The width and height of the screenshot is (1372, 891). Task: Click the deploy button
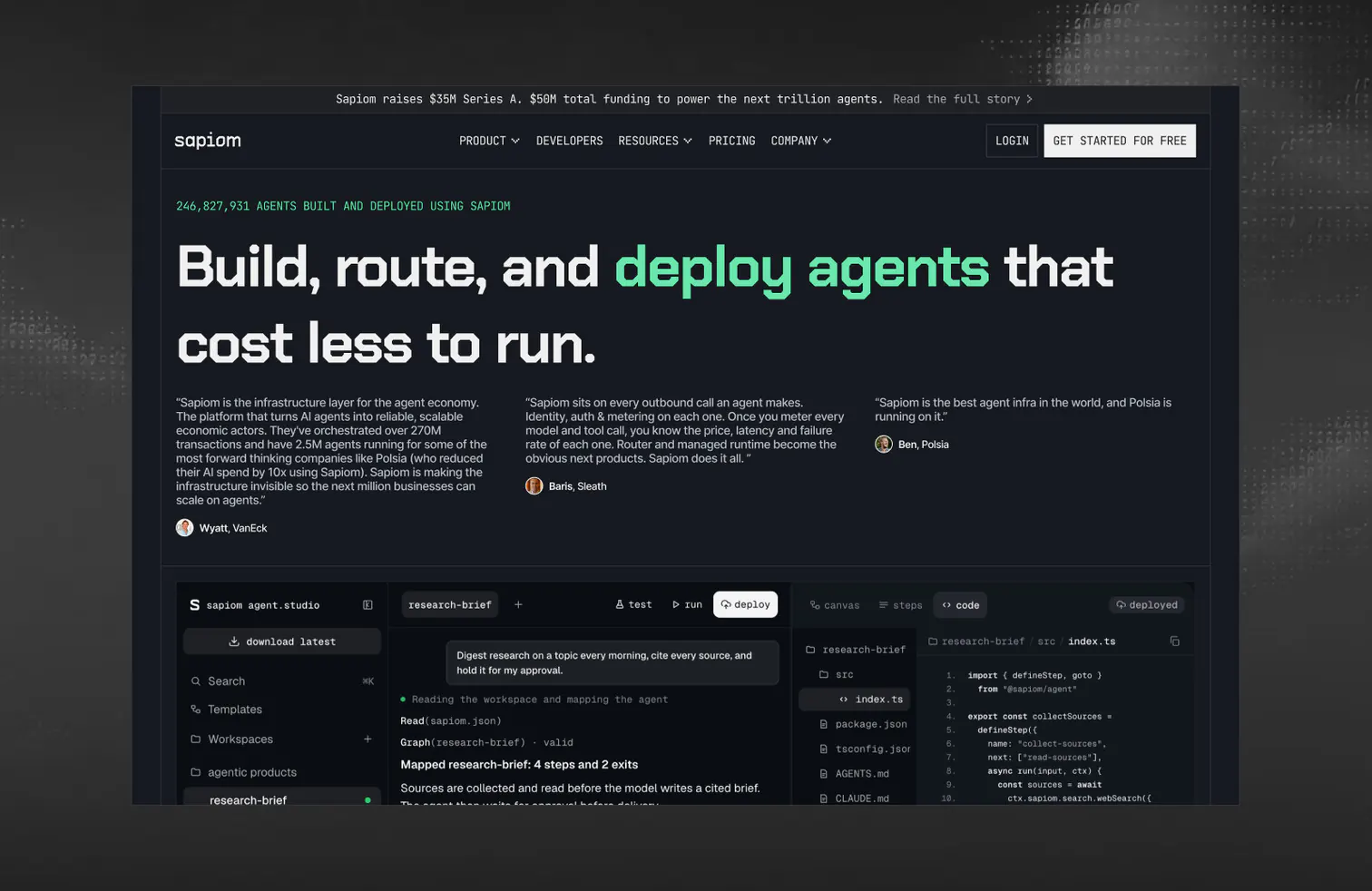746,604
